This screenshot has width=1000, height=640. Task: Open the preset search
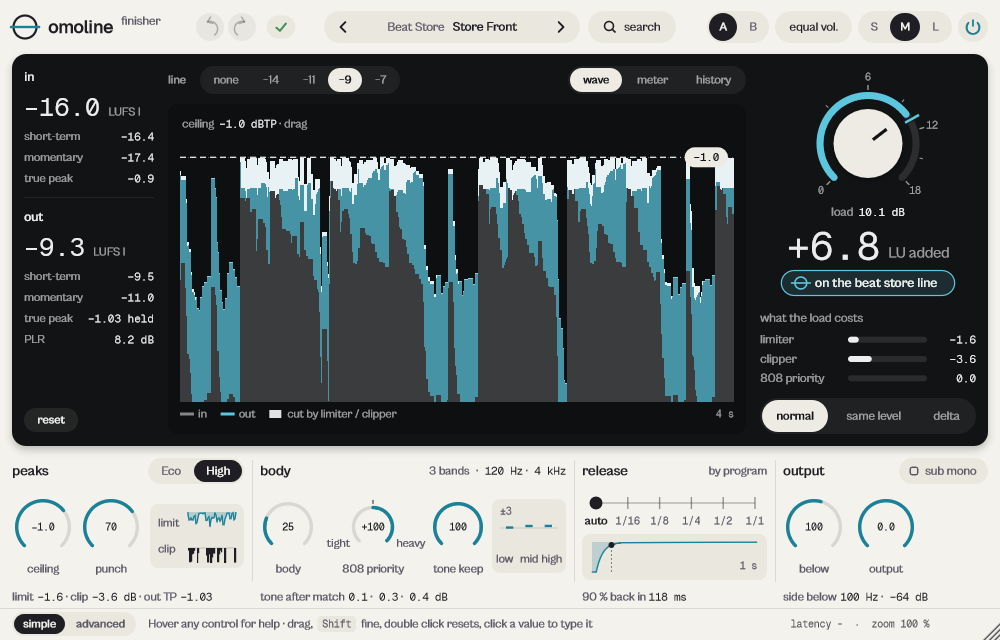pos(631,27)
